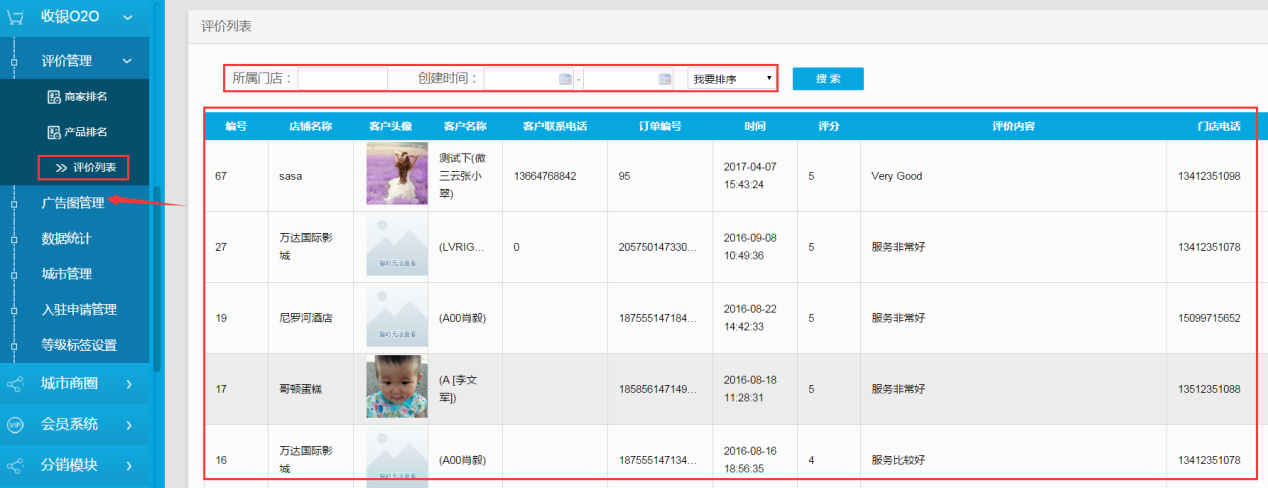Viewport: 1268px width, 488px height.
Task: Click the 评价内容 column header
Action: tap(1013, 126)
